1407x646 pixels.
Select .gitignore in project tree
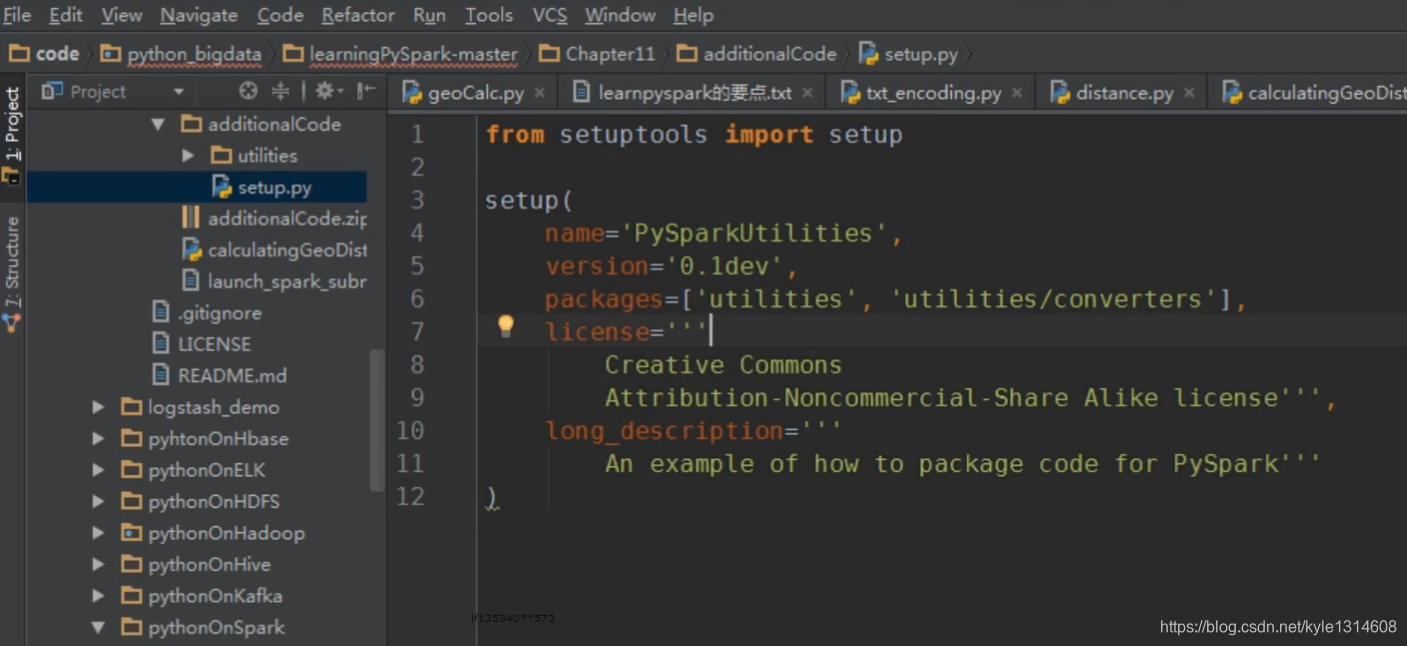[x=206, y=313]
